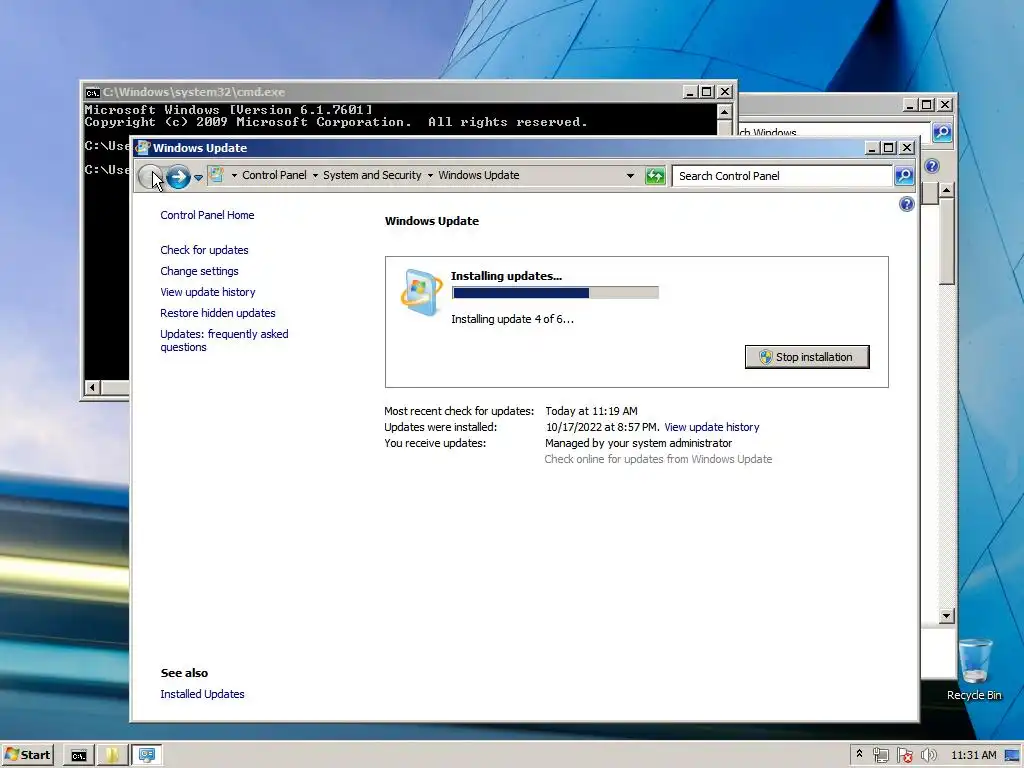Minimize the cmd.exe window

pyautogui.click(x=690, y=92)
